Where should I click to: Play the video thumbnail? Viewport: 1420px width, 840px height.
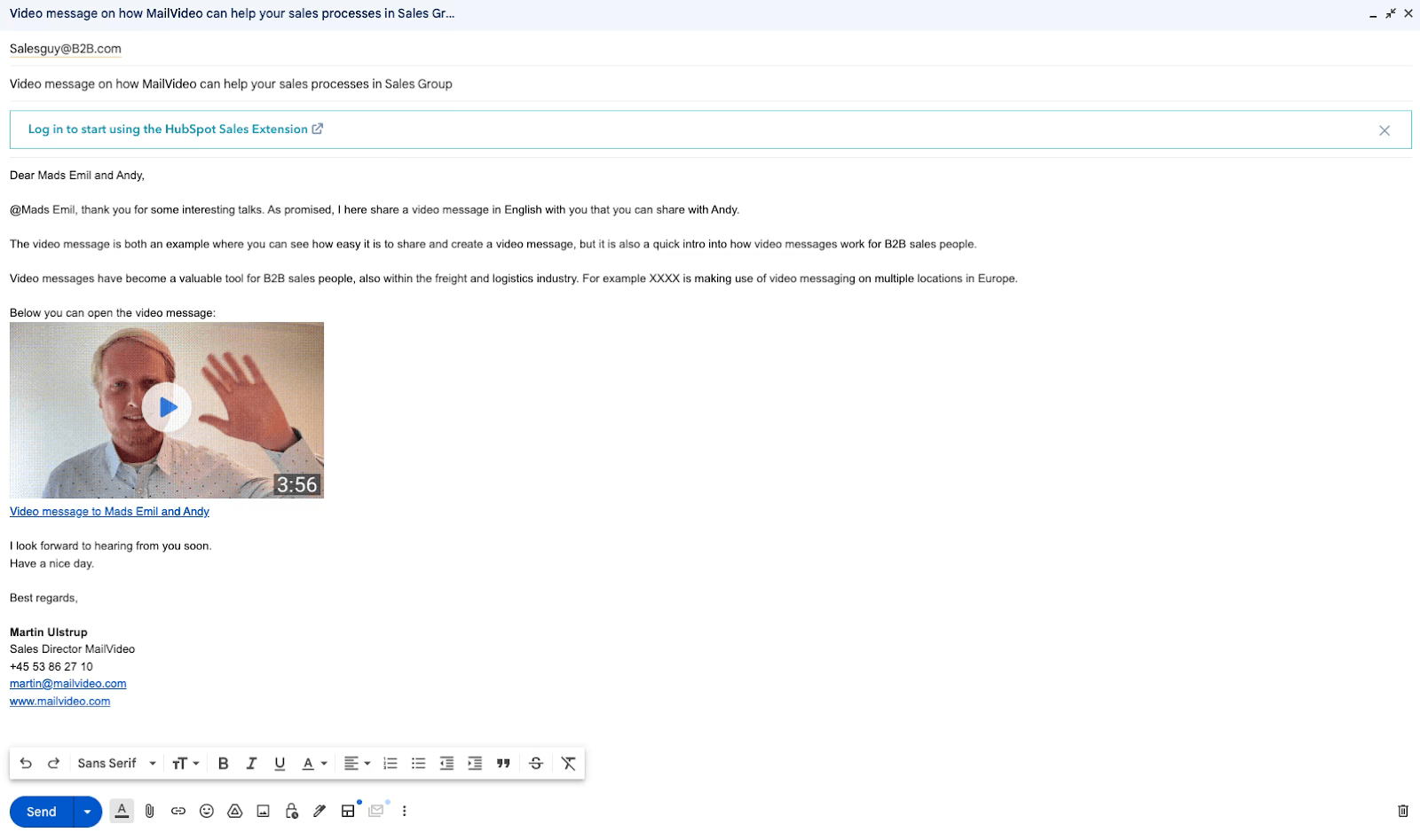(x=167, y=408)
